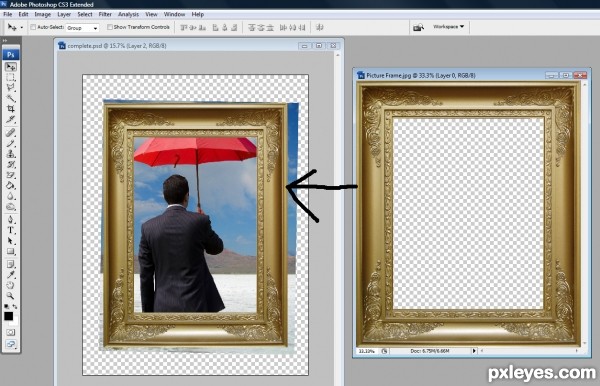Toggle Quick Mask mode
This screenshot has width=600, height=386.
pyautogui.click(x=11, y=332)
